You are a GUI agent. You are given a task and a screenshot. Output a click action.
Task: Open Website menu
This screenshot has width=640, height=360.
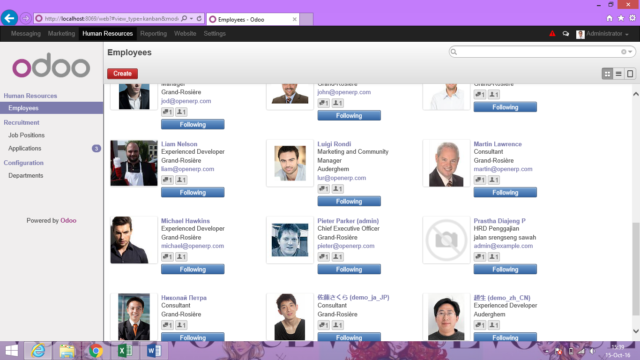(185, 33)
